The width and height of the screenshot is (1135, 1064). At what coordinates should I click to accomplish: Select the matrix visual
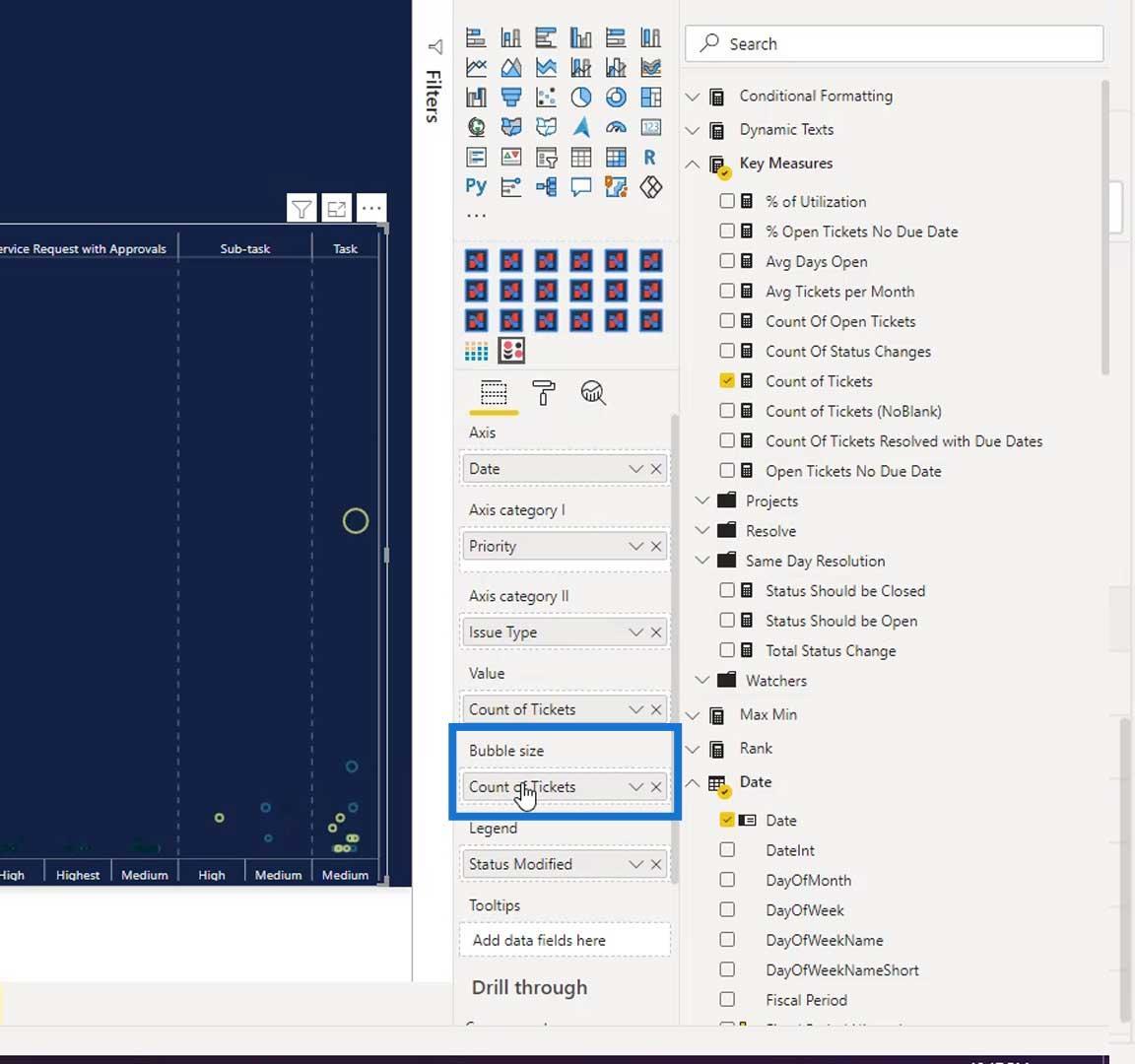coord(616,157)
